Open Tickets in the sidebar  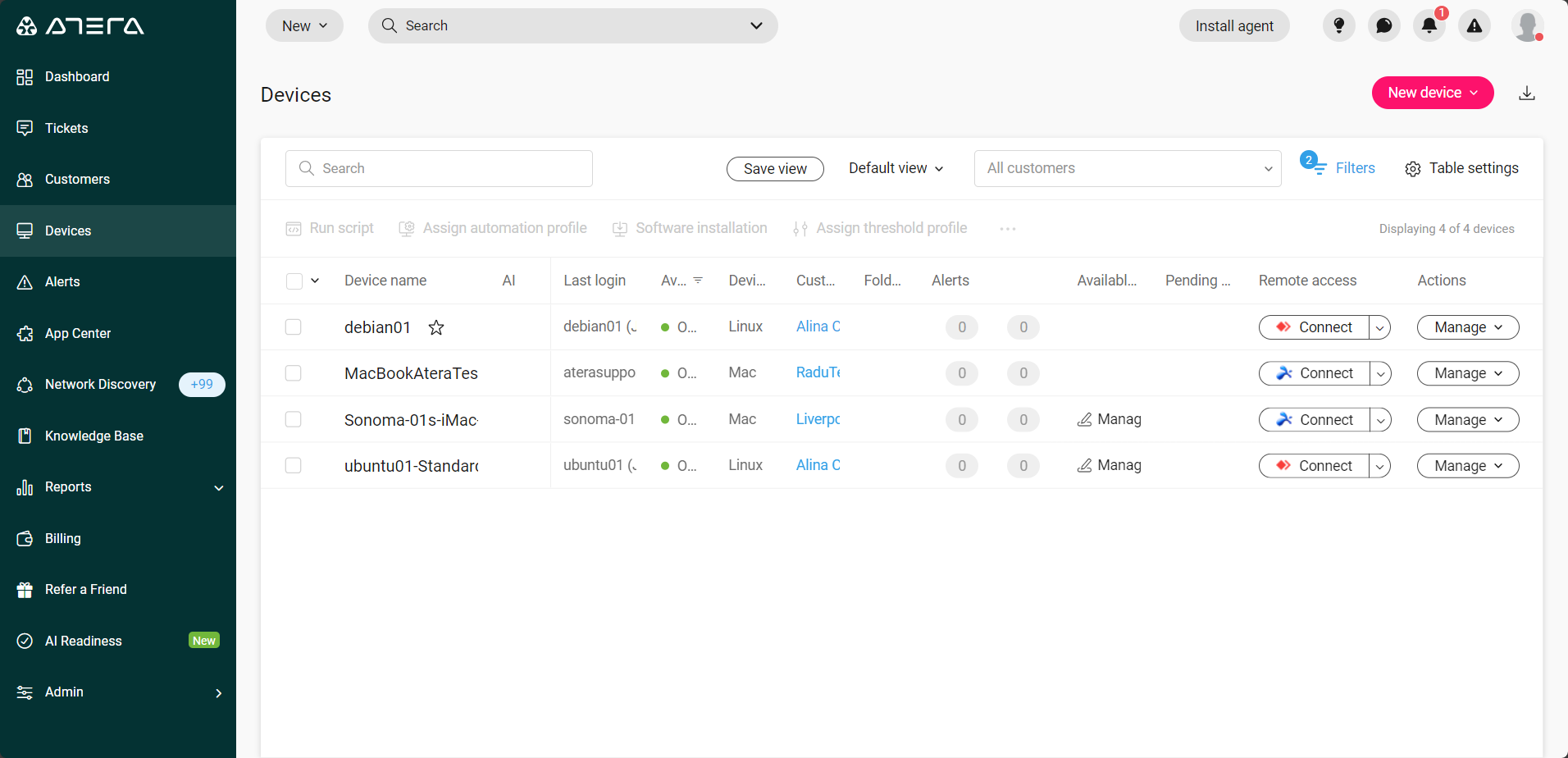(118, 128)
